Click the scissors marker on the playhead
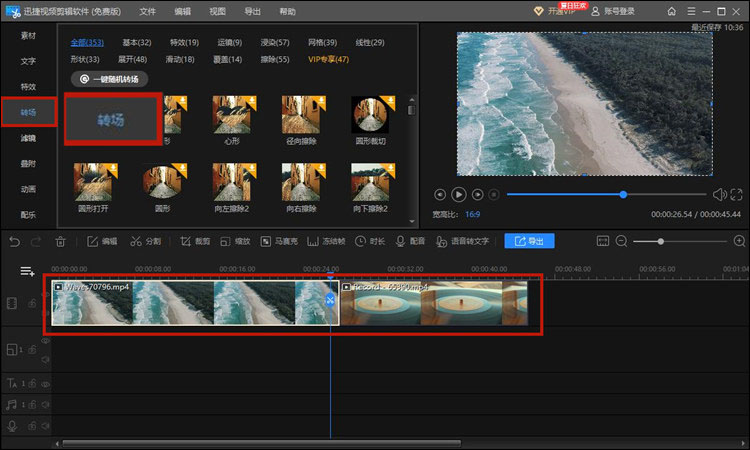Viewport: 750px width, 450px height. [x=330, y=300]
